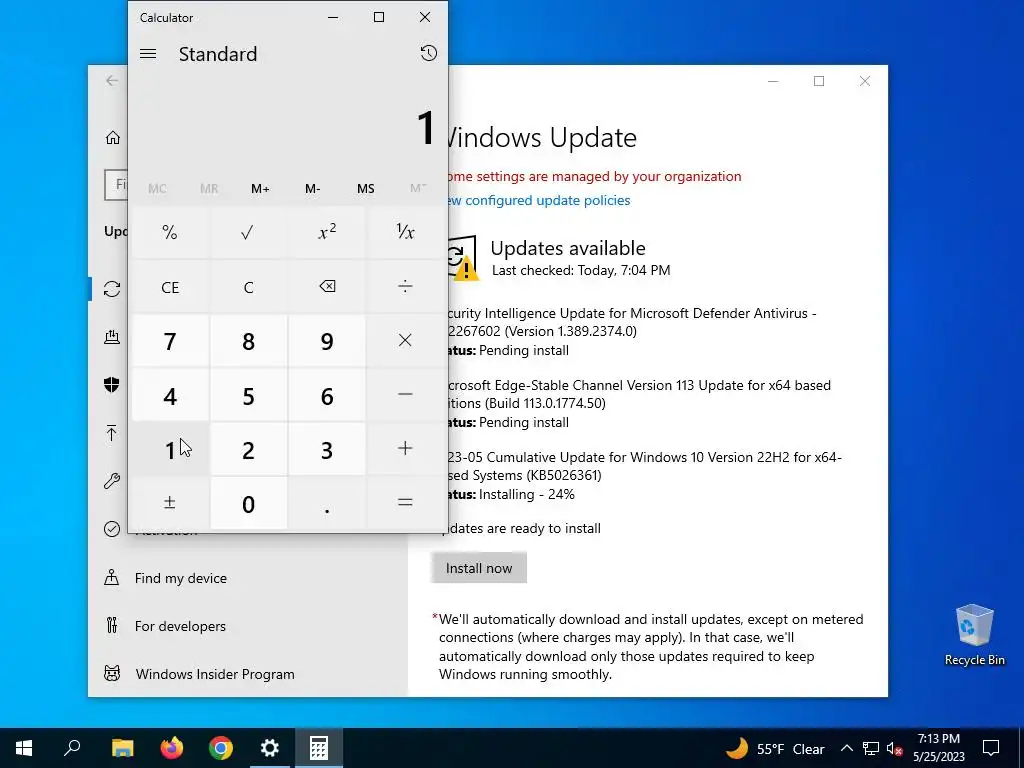
Task: Click the digit 7 key
Action: tap(170, 340)
